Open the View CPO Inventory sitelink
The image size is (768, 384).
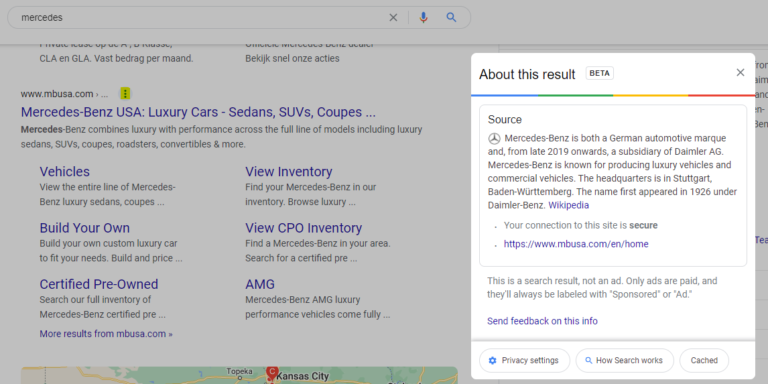click(x=304, y=228)
